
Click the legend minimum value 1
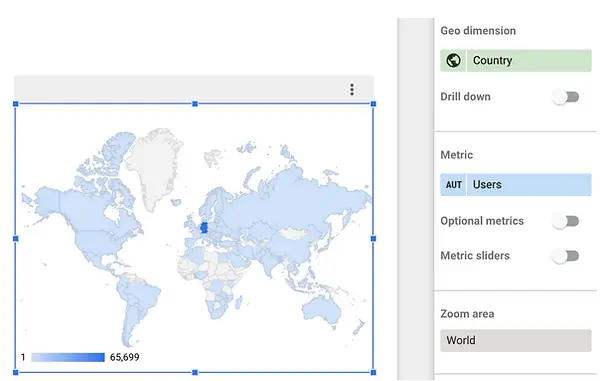[x=23, y=357]
